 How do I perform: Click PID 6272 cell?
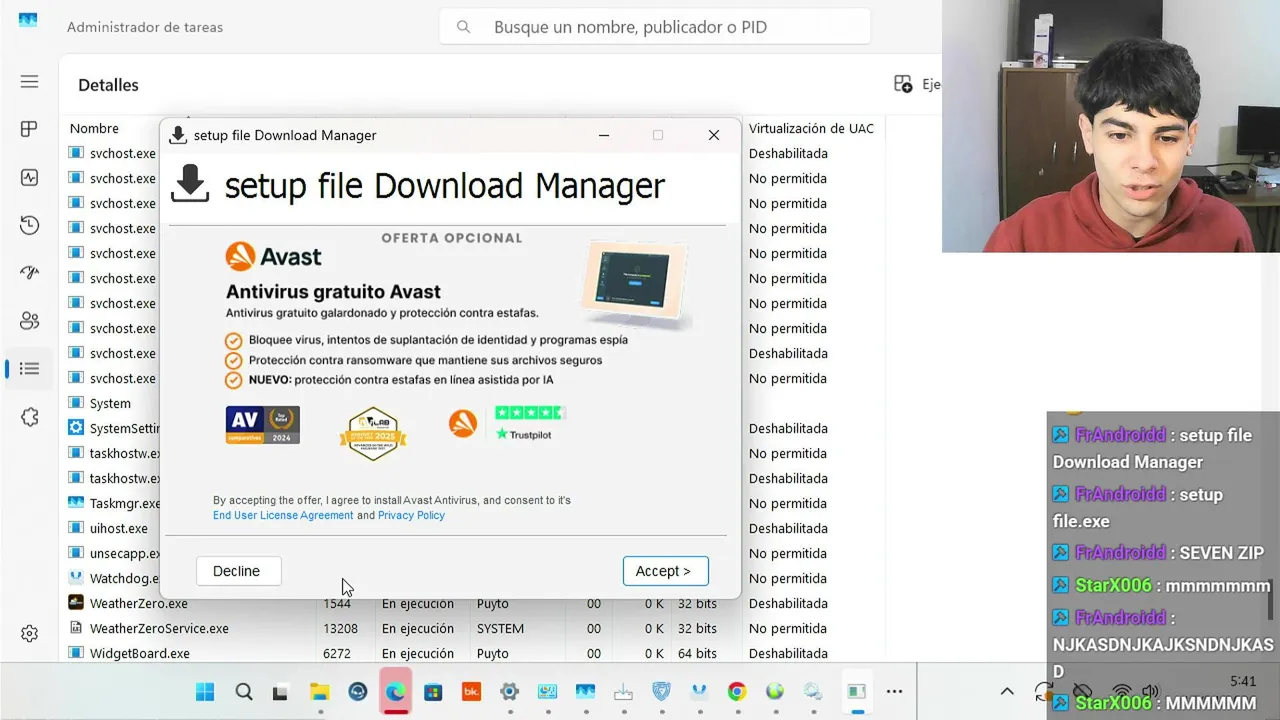(x=338, y=653)
